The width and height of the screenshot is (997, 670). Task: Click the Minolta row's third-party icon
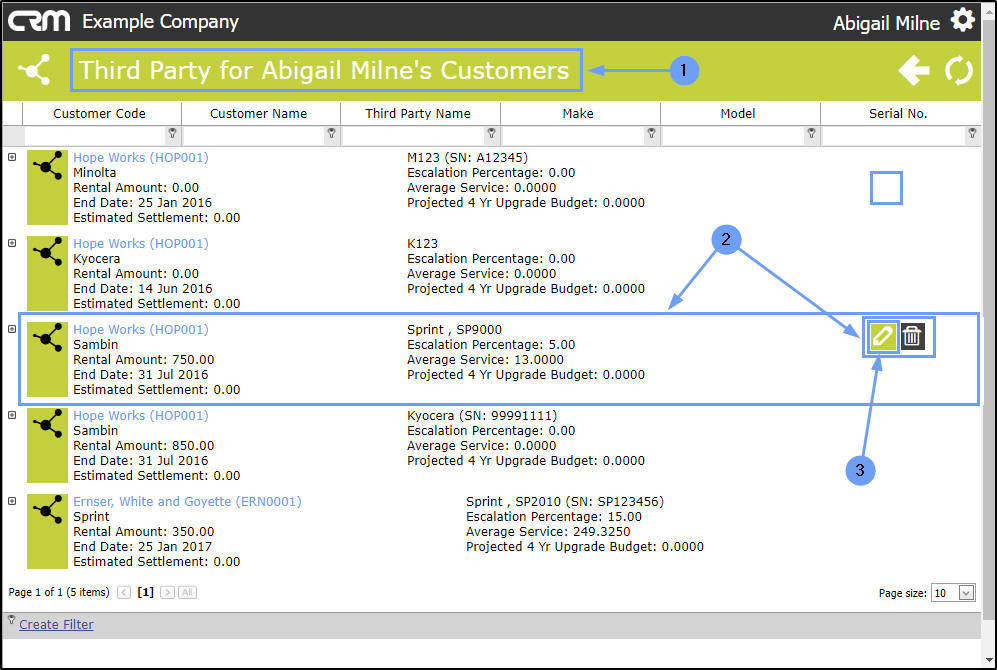tap(47, 188)
